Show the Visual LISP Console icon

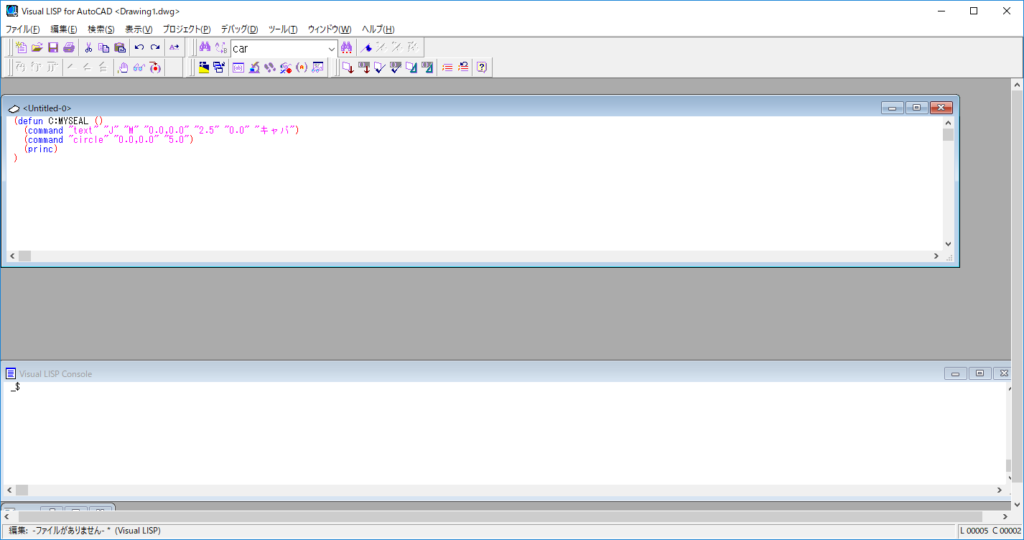pos(238,67)
